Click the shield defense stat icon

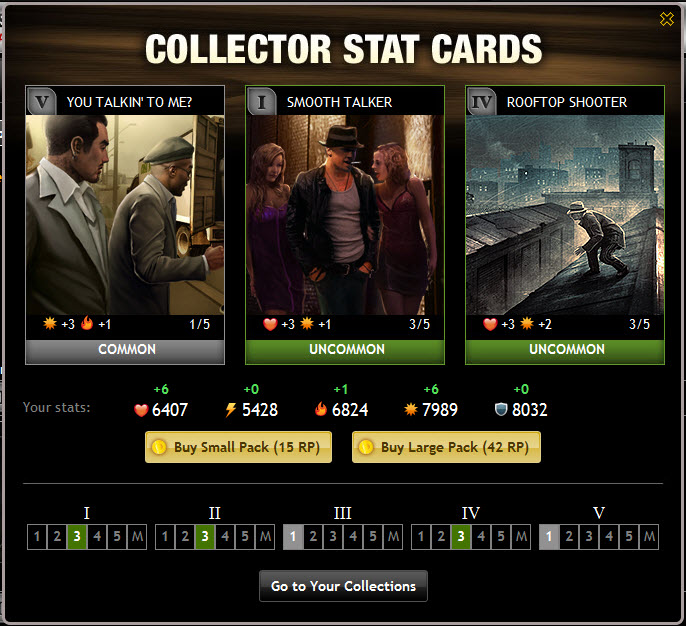pyautogui.click(x=500, y=409)
